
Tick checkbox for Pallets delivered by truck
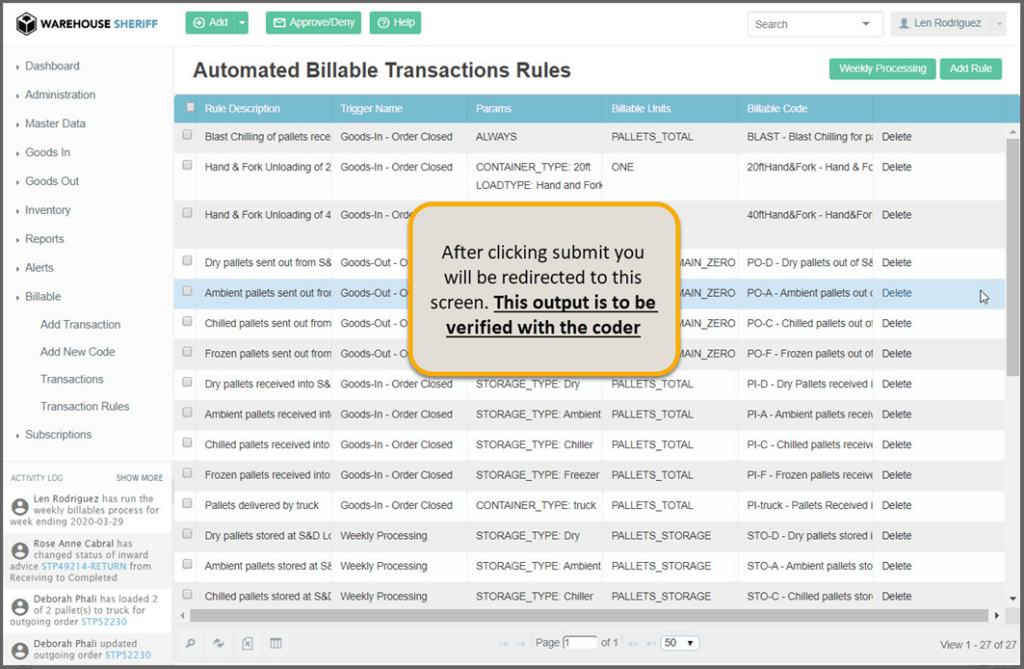coord(187,505)
